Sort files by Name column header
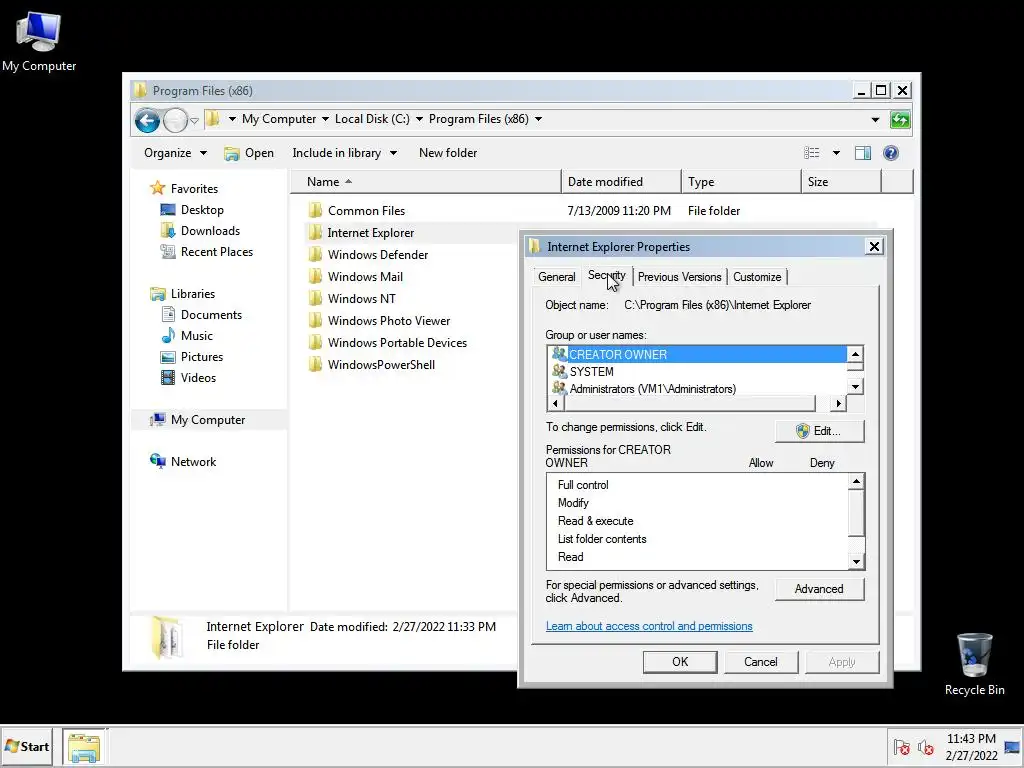1024x768 pixels. pyautogui.click(x=425, y=182)
